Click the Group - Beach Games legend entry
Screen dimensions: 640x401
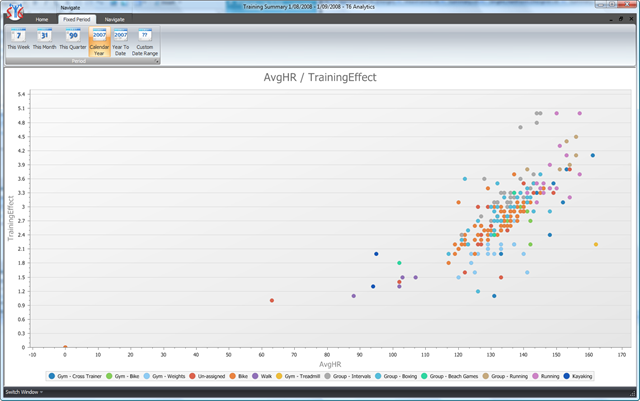[449, 376]
